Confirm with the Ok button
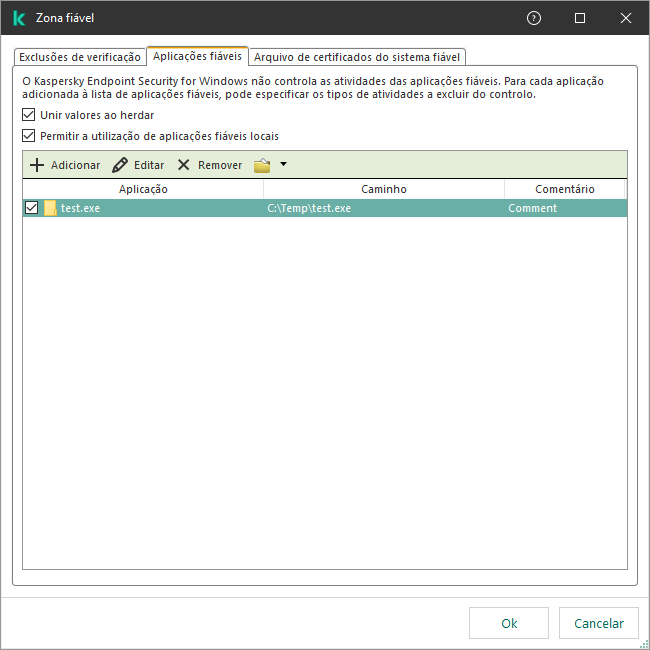 (509, 623)
